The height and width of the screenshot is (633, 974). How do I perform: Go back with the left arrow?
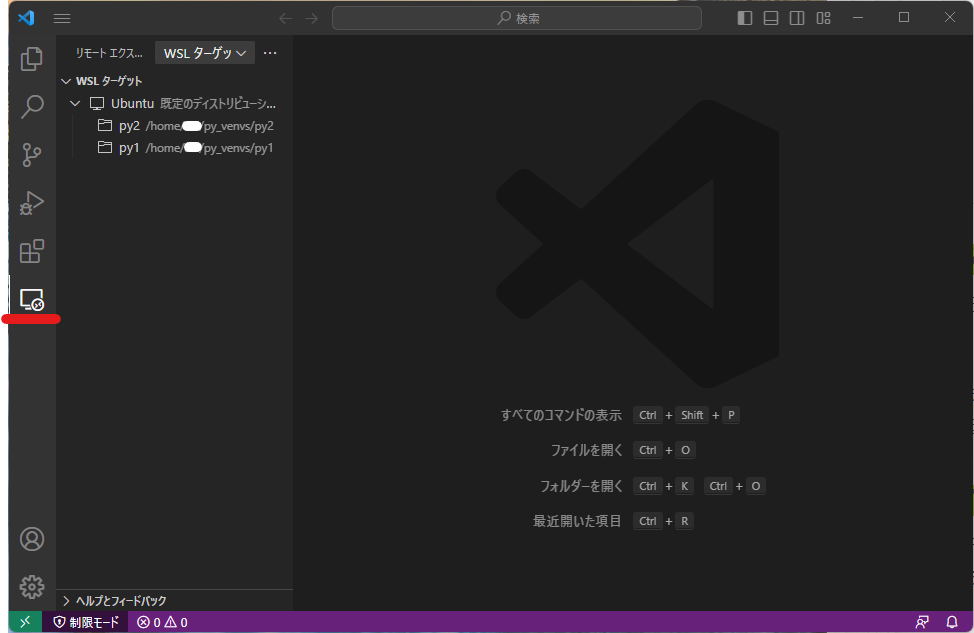click(285, 19)
